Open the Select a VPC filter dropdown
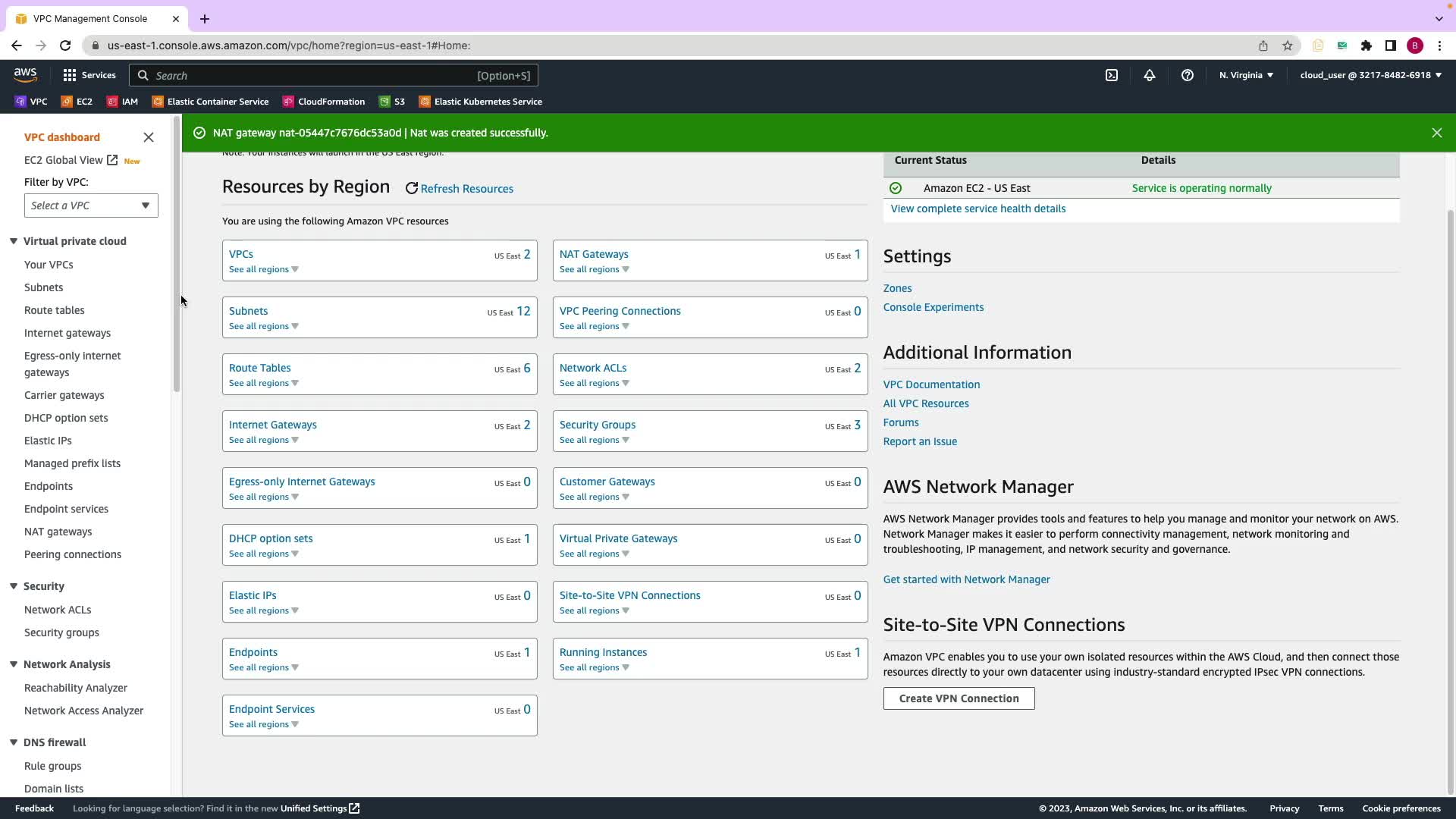This screenshot has height=819, width=1456. (x=91, y=206)
